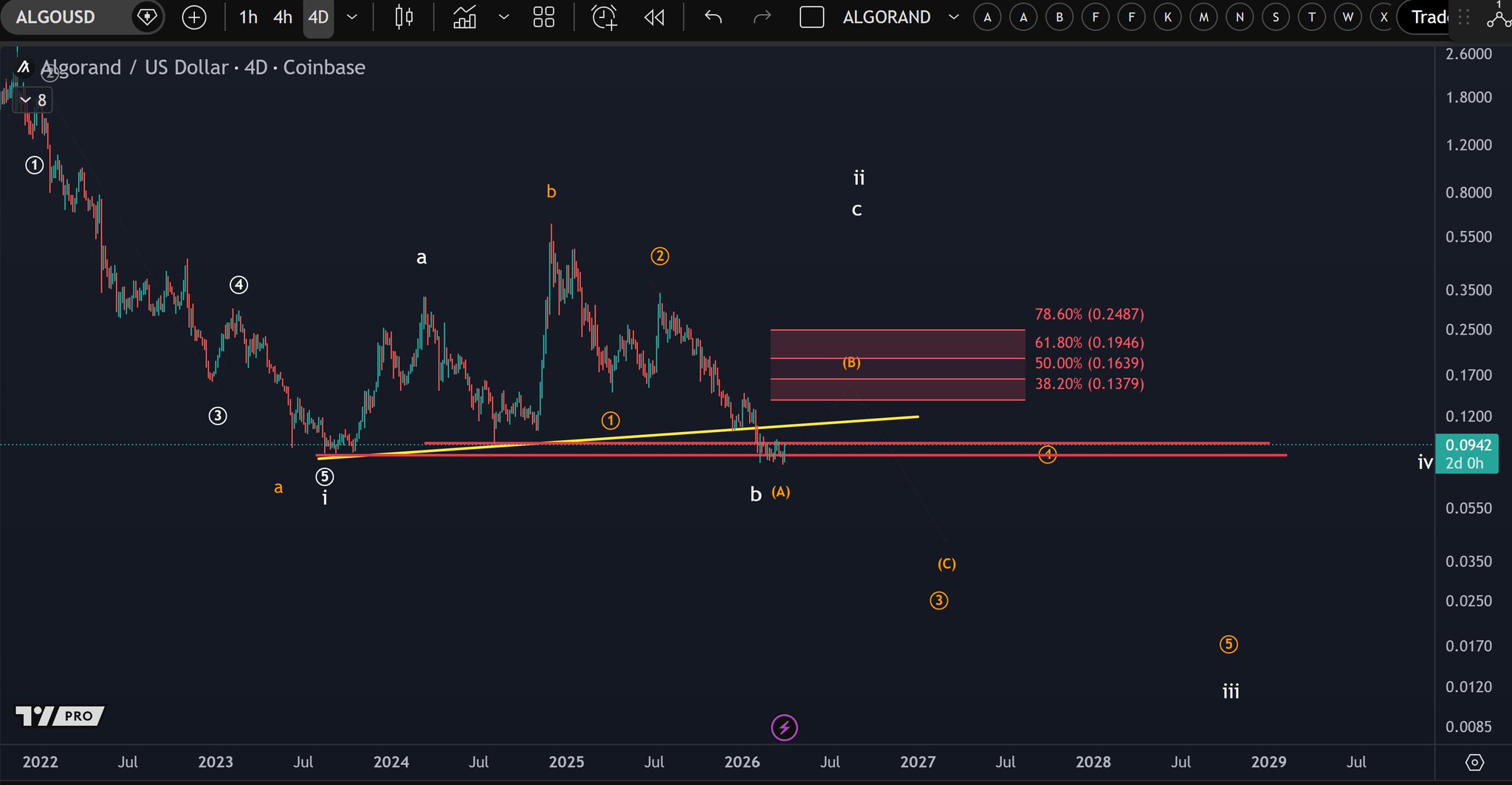
Task: Select the orange (C) wave label
Action: point(946,564)
